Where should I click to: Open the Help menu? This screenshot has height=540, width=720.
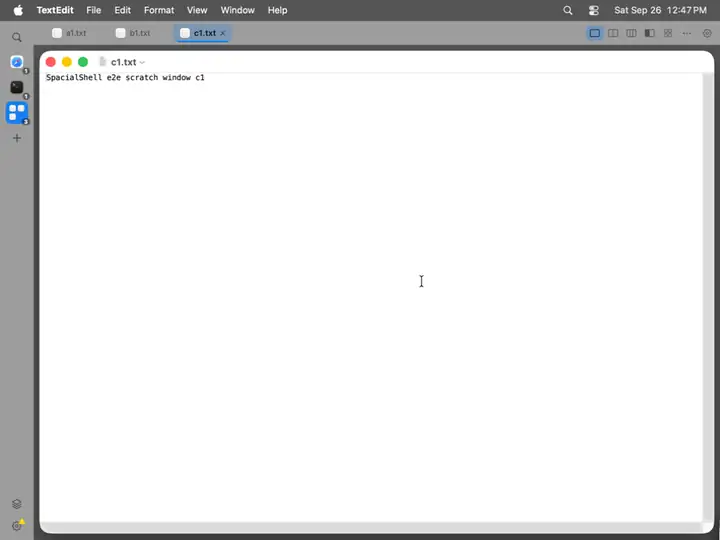click(x=277, y=10)
